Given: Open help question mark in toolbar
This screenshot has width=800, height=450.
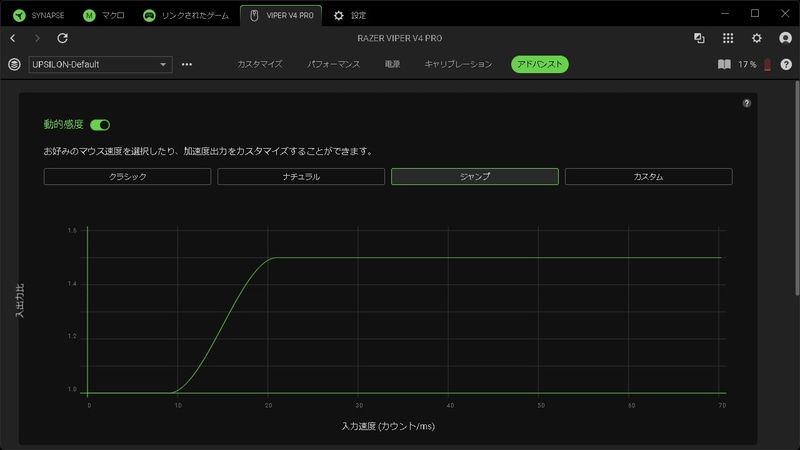Looking at the screenshot, I should [786, 64].
